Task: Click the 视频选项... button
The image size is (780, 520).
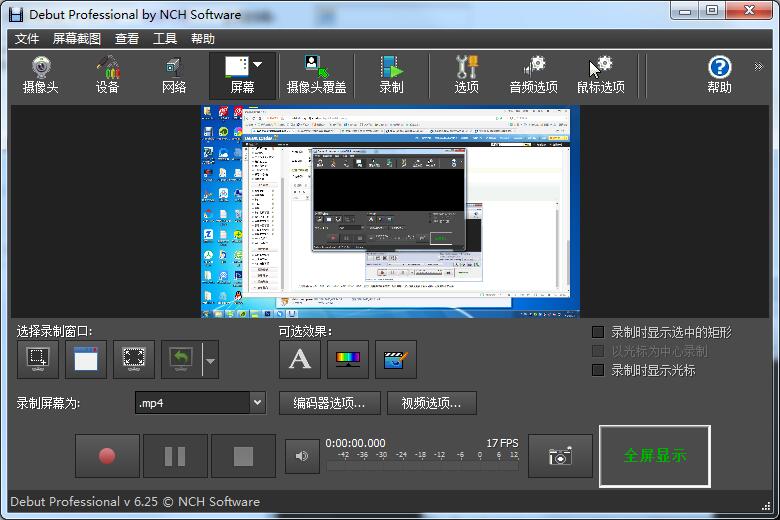Action: click(x=431, y=403)
